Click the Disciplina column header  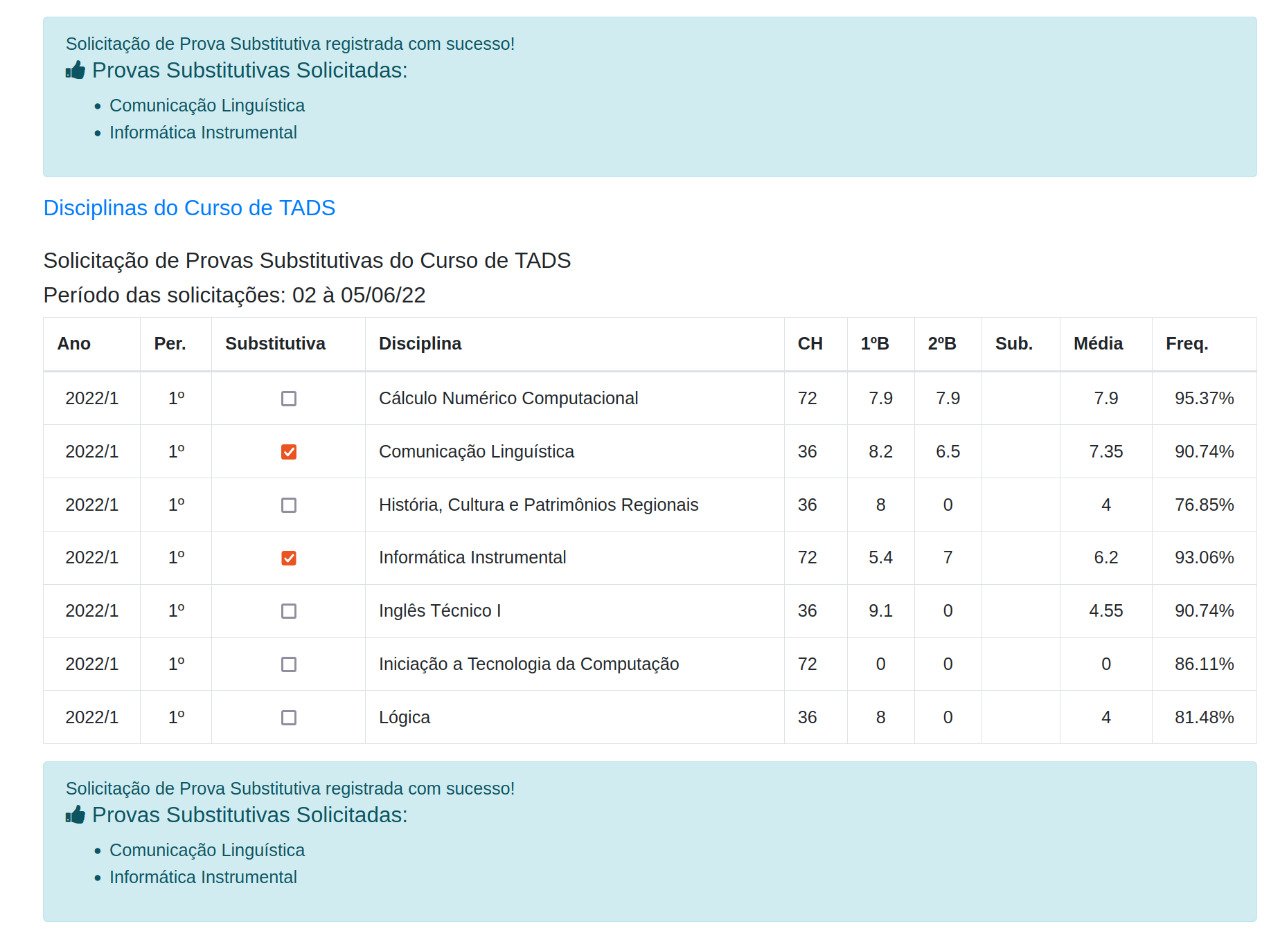pos(420,344)
